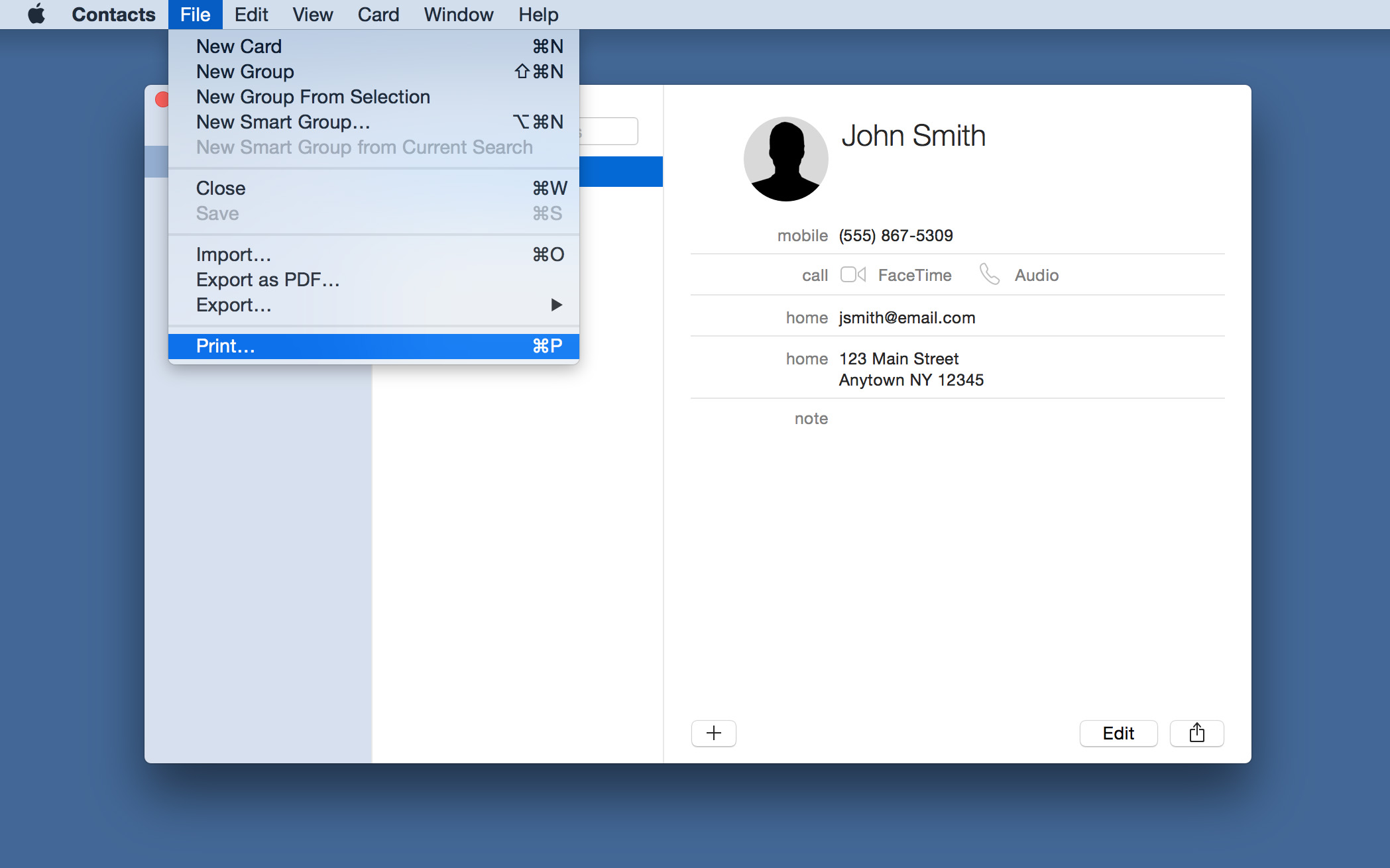This screenshot has width=1390, height=868.
Task: Click the share icon button
Action: pyautogui.click(x=1196, y=733)
